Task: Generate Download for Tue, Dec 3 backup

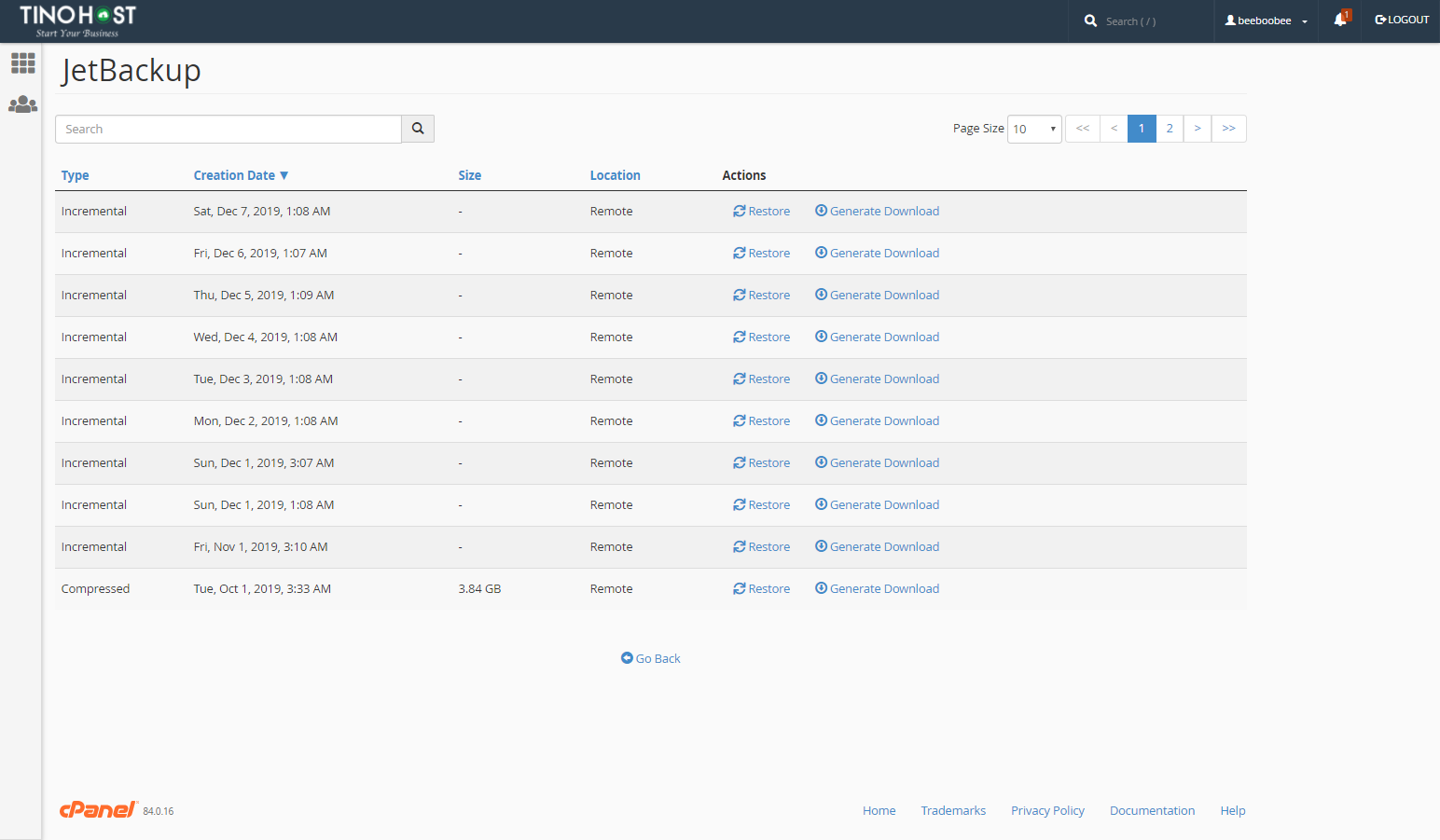Action: coord(877,379)
